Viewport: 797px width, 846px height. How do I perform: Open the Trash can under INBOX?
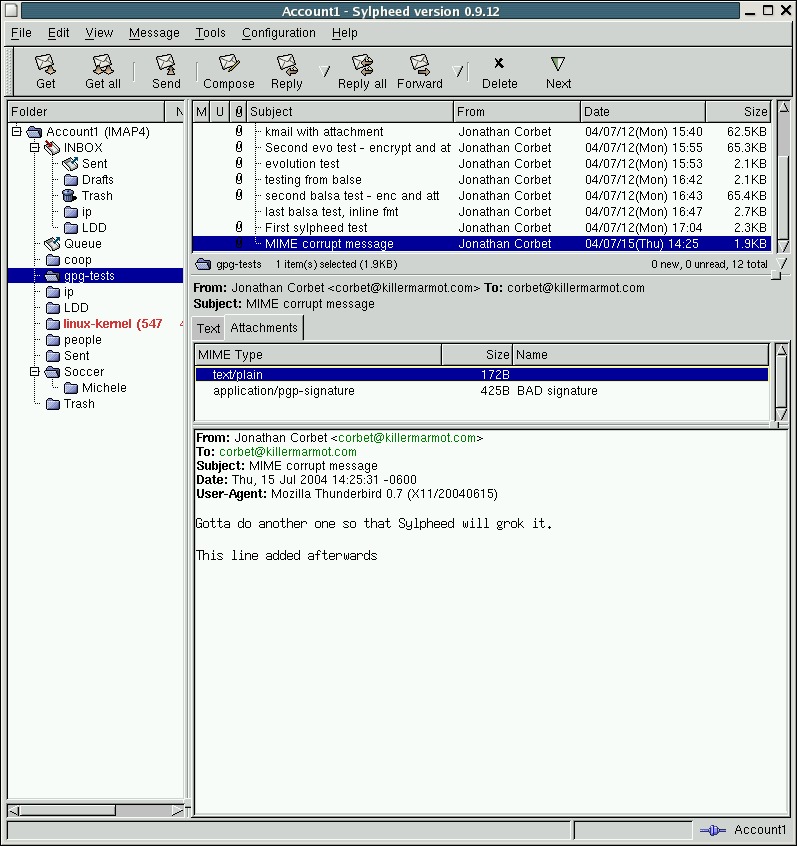tap(70, 195)
